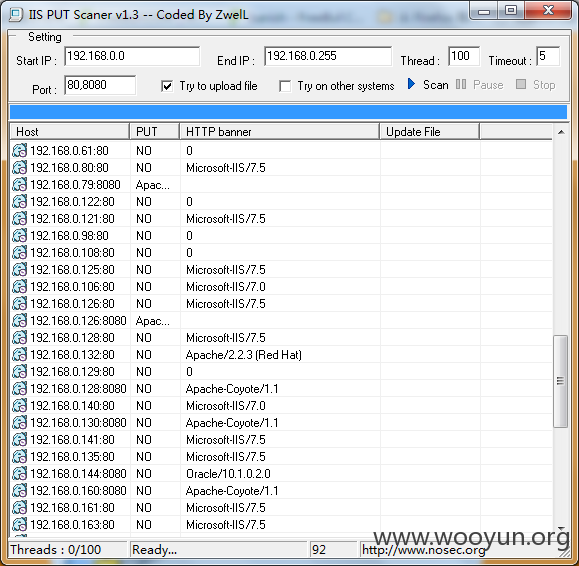Click the host icon for 192.168.0.125:80
This screenshot has width=579, height=566.
(20, 270)
